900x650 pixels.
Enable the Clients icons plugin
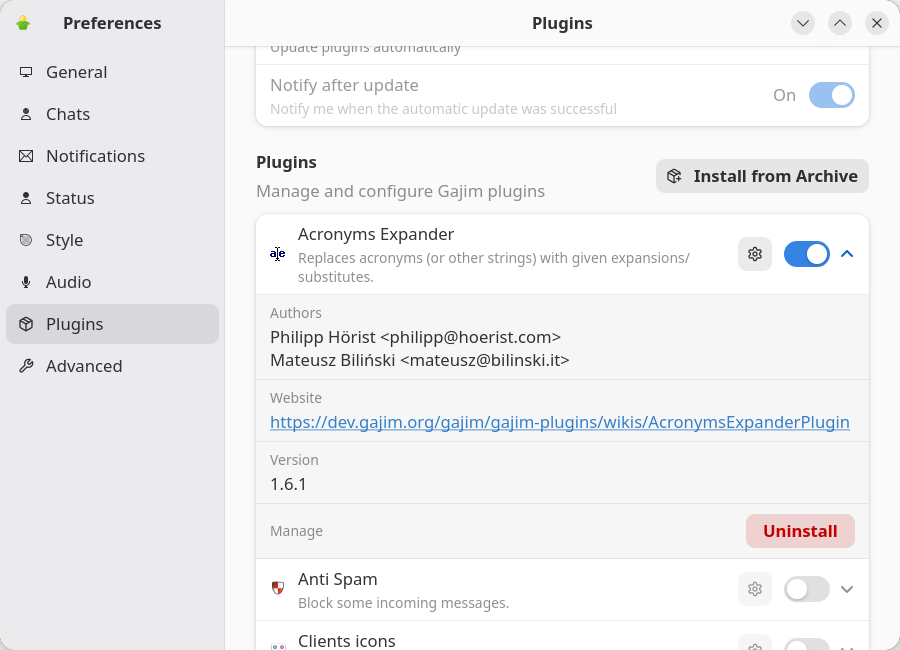click(x=806, y=645)
